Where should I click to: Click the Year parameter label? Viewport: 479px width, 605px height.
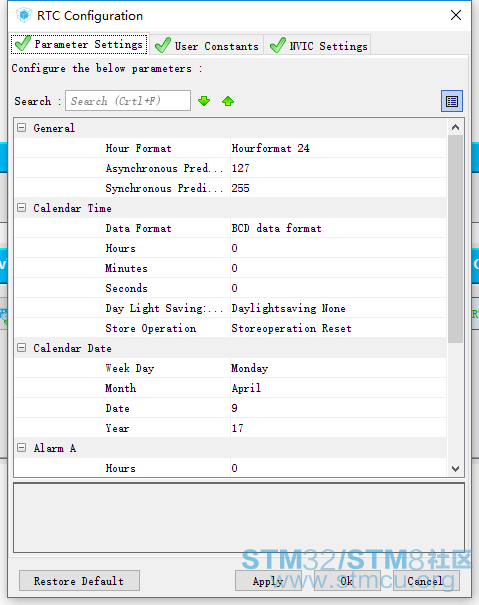pos(117,428)
